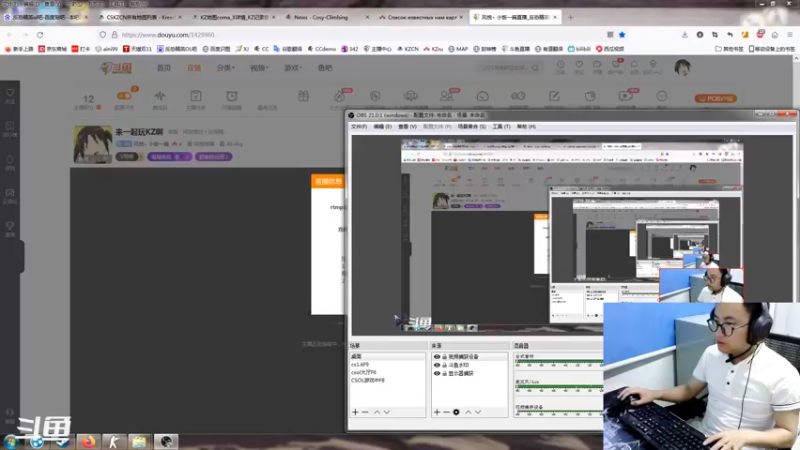Open the 鱼吧 link in Douyu nav

tap(325, 68)
